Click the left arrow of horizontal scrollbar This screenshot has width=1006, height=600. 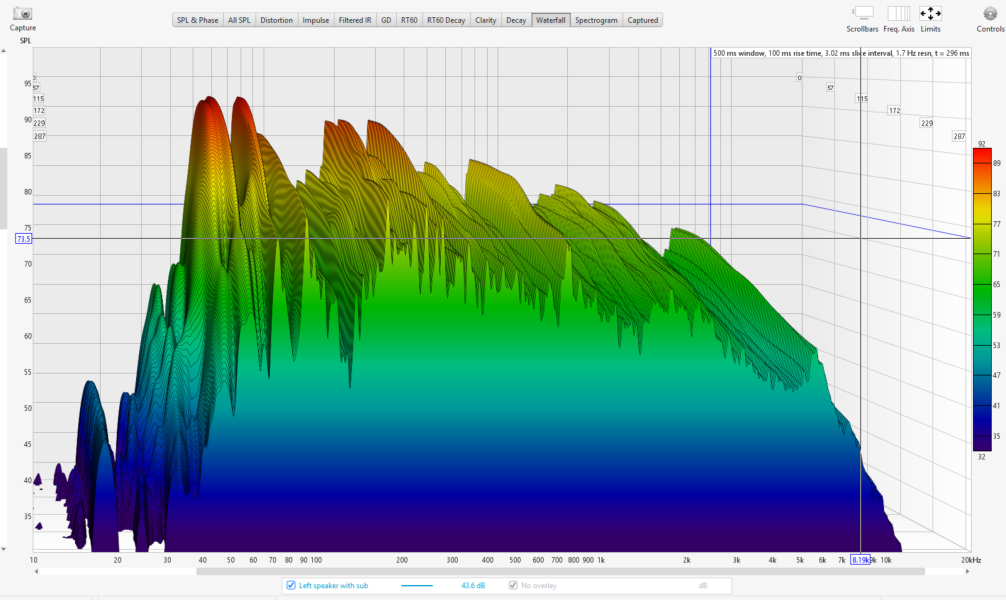[36, 572]
